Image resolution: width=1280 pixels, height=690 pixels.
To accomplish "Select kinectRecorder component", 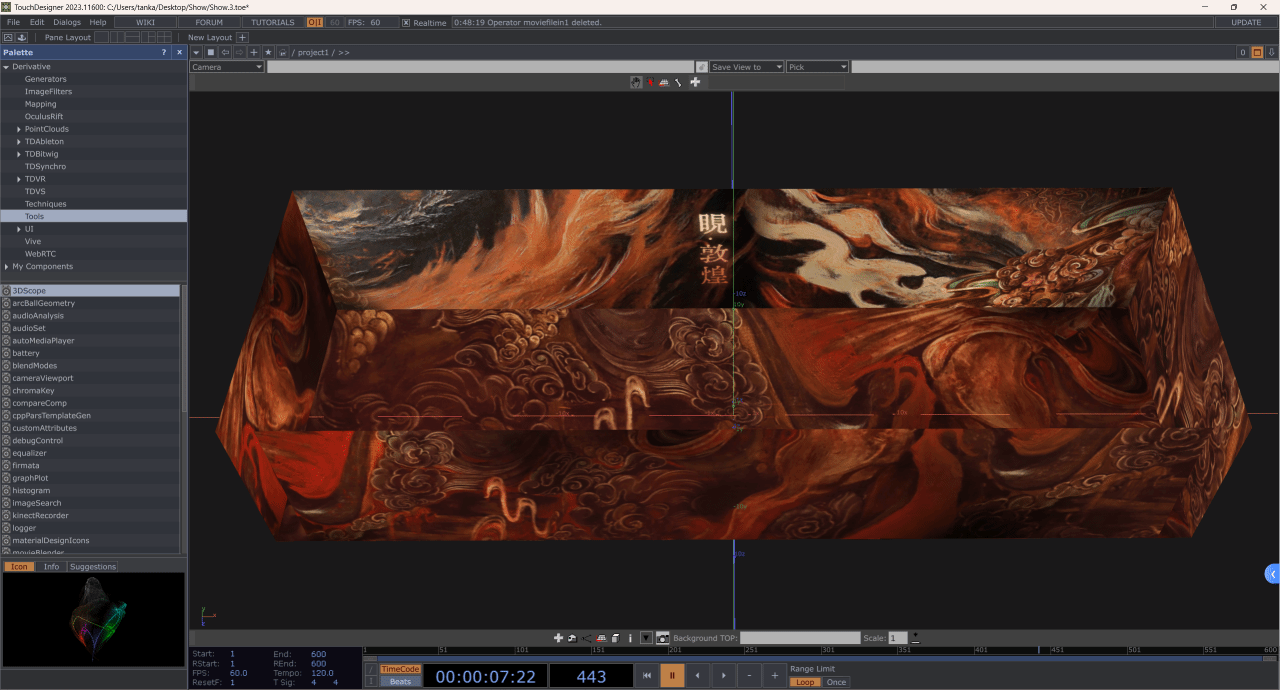I will 91,516.
